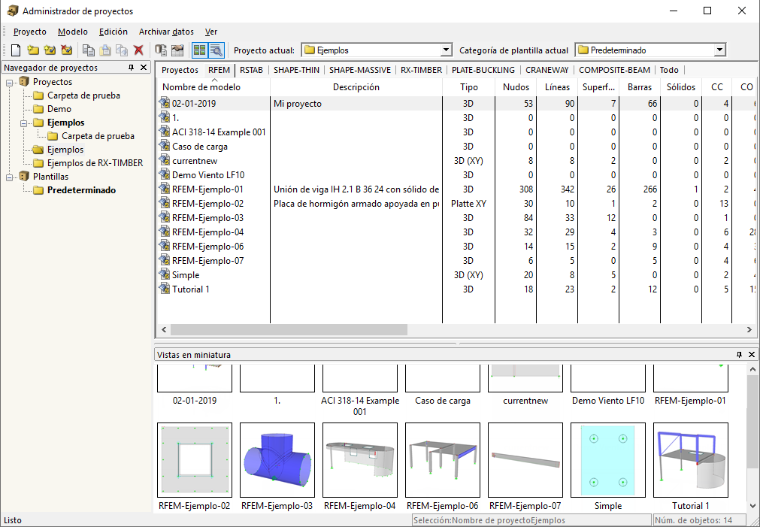760x527 pixels.
Task: Switch to the Todo tab
Action: (669, 70)
